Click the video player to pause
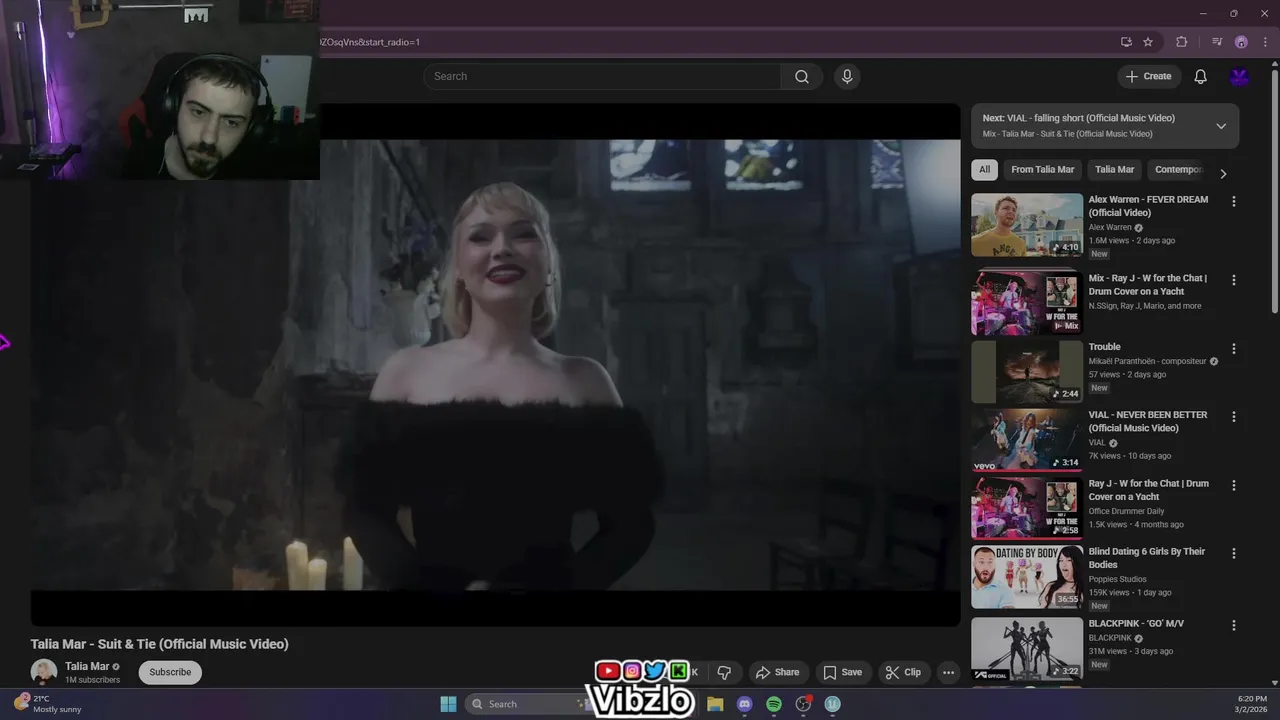The image size is (1280, 720). point(495,365)
